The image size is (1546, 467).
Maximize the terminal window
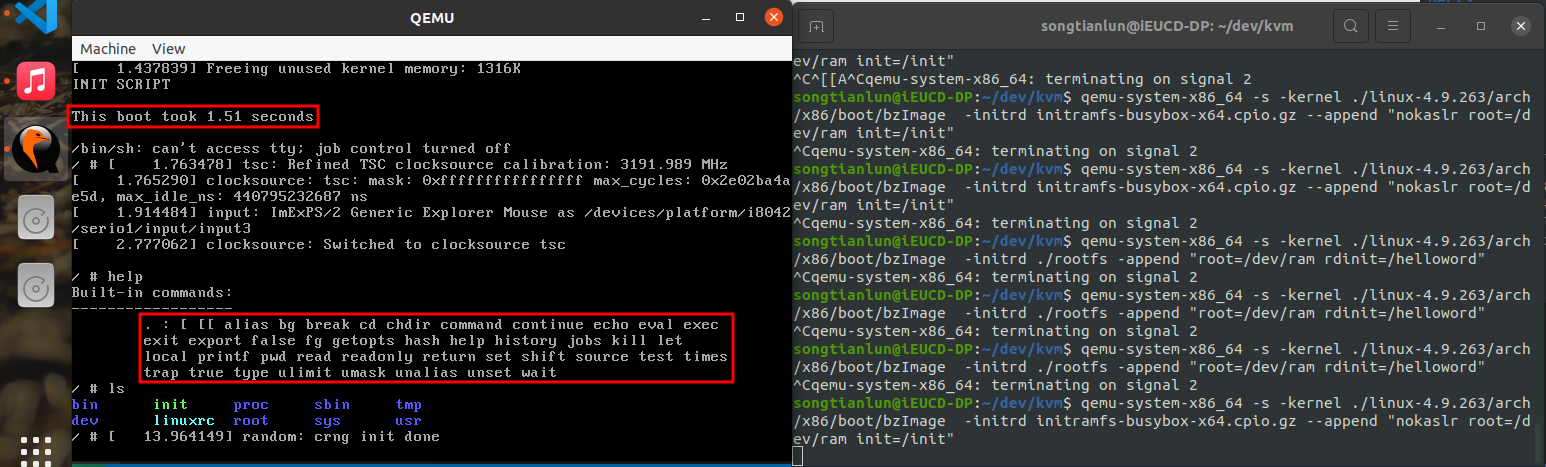(x=1481, y=25)
